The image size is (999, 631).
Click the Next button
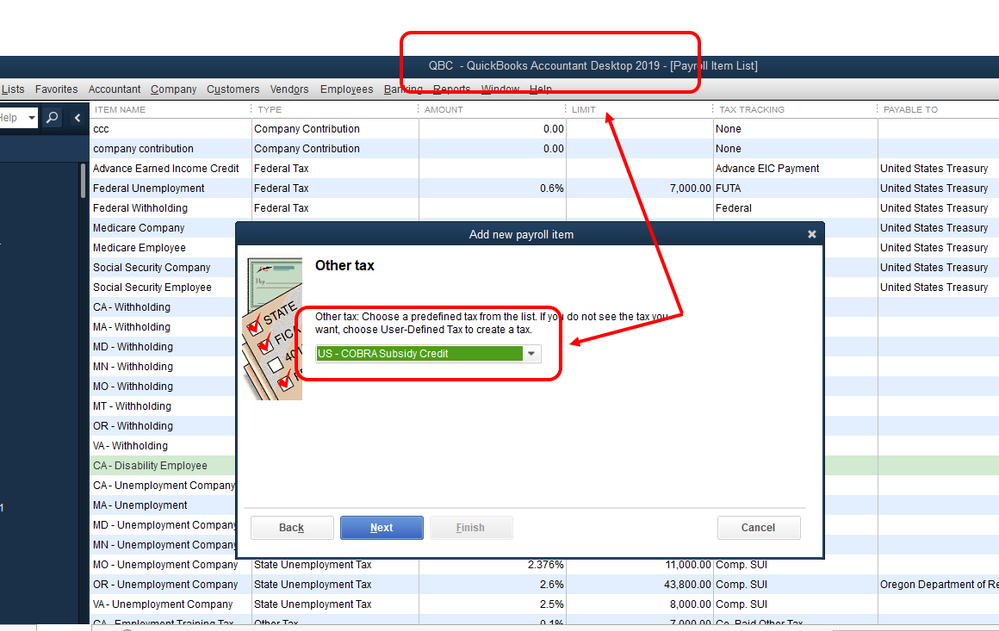tap(382, 528)
